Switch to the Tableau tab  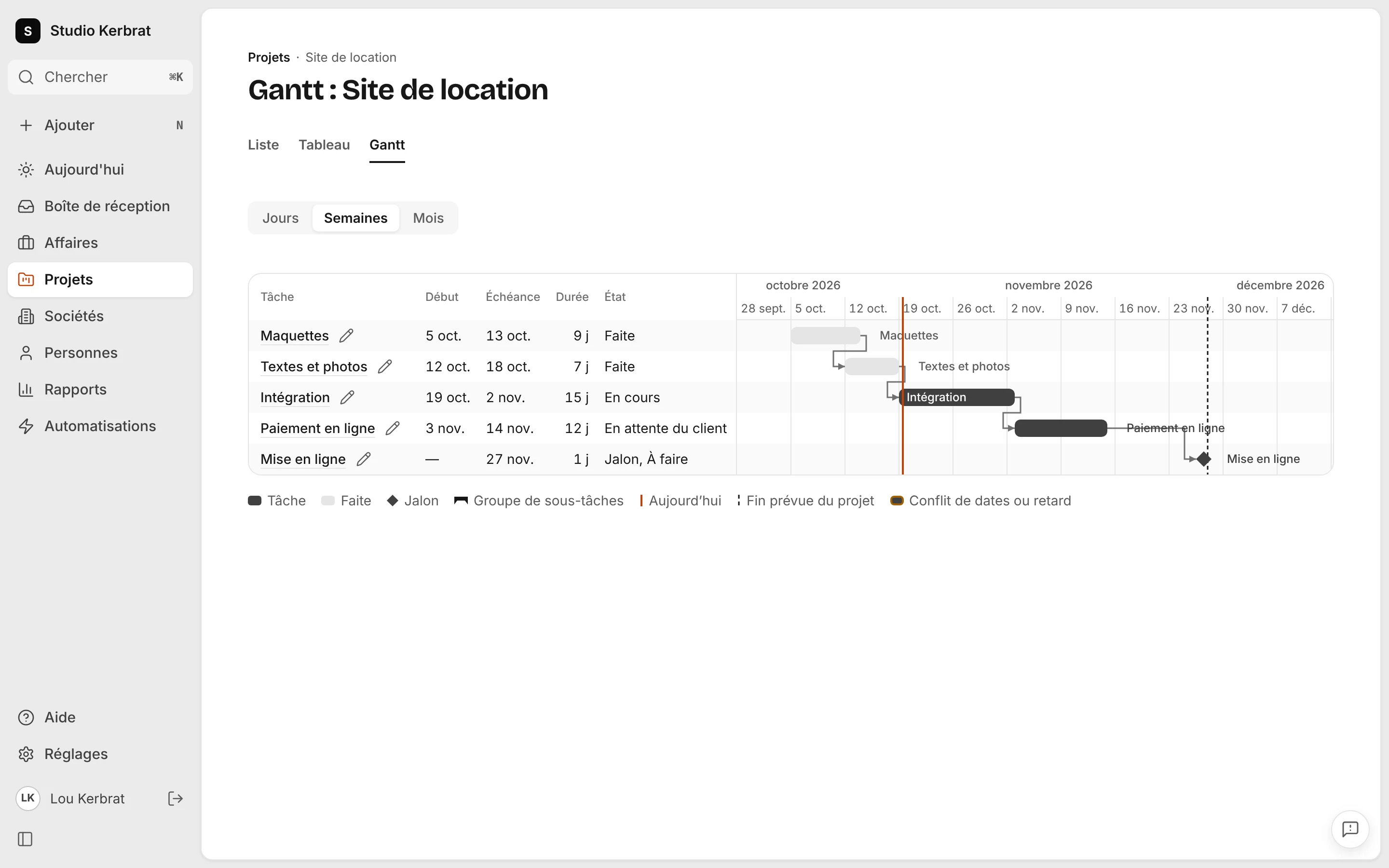click(324, 145)
